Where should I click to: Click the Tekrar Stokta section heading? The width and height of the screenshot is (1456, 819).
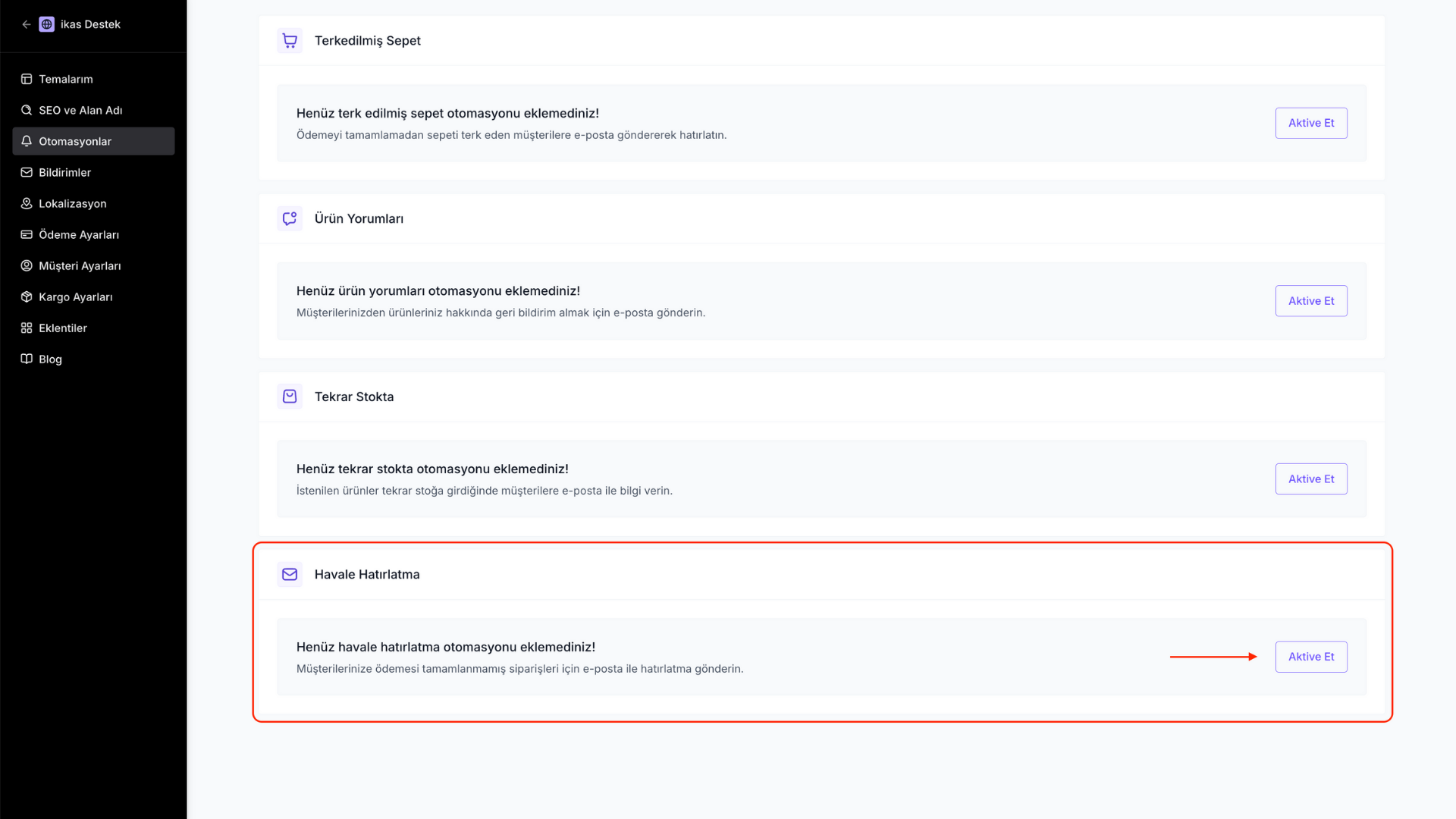point(354,397)
